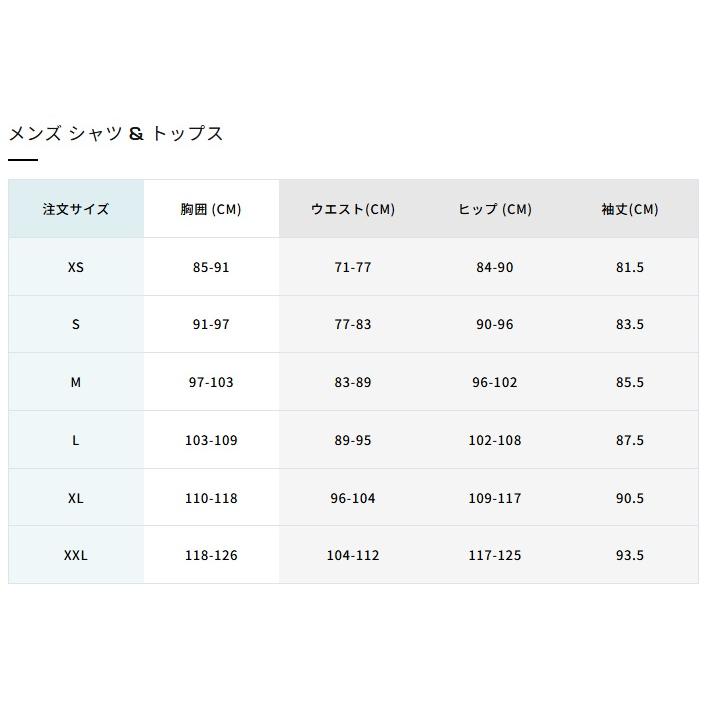
Task: Click waist value 83-89 for M
Action: 353,382
